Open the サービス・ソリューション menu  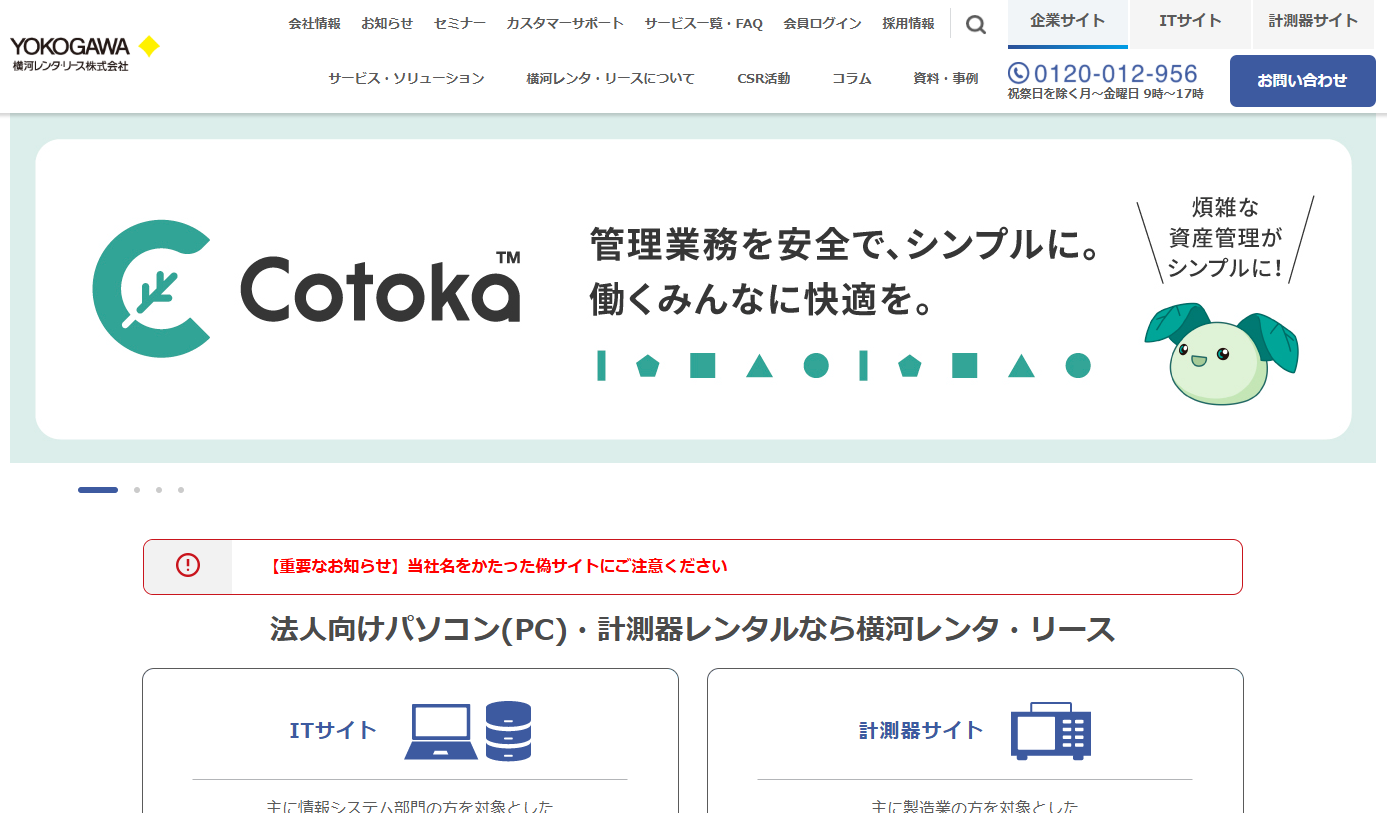(x=404, y=77)
